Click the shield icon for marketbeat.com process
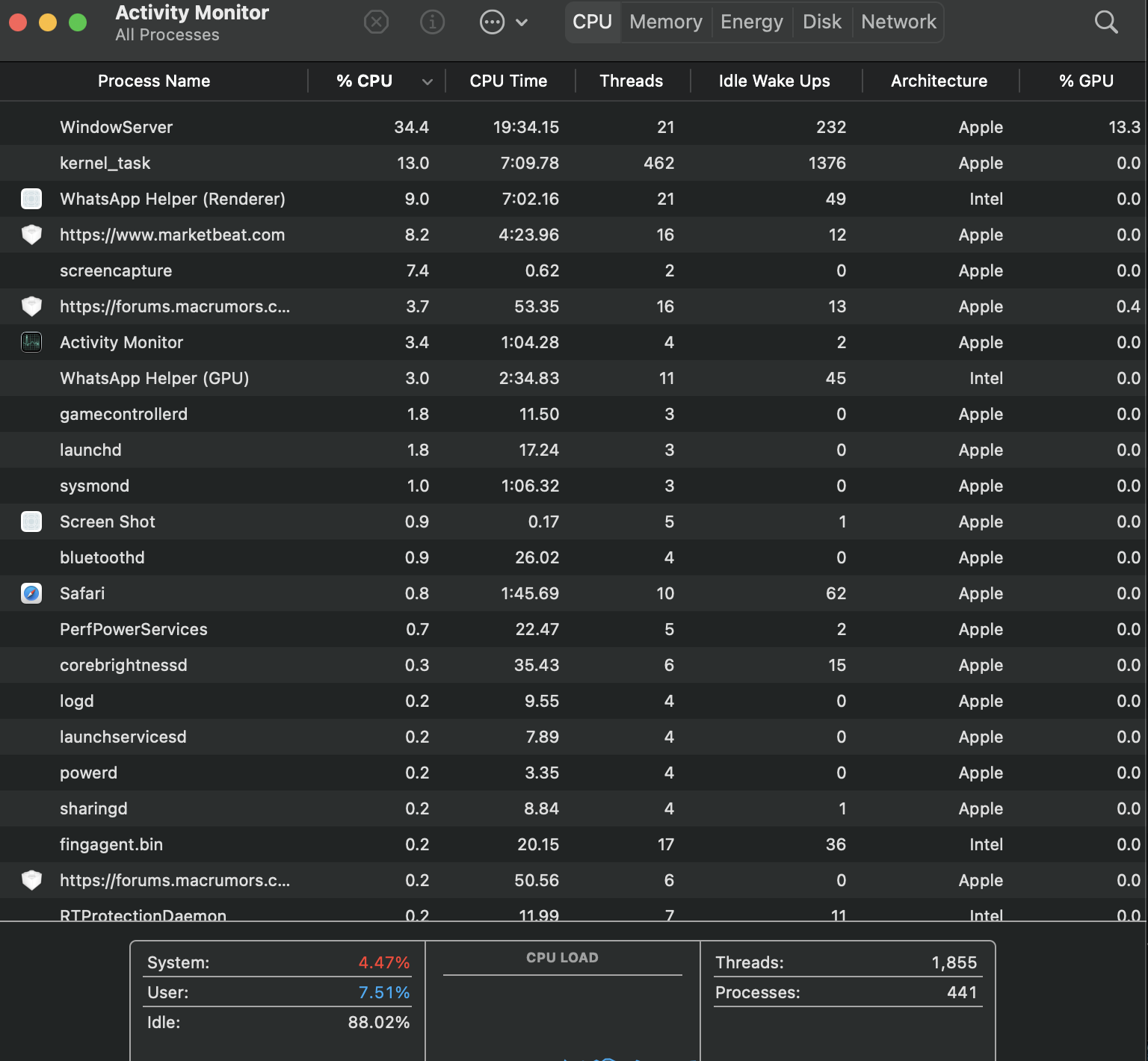Image resolution: width=1148 pixels, height=1061 pixels. click(x=31, y=235)
